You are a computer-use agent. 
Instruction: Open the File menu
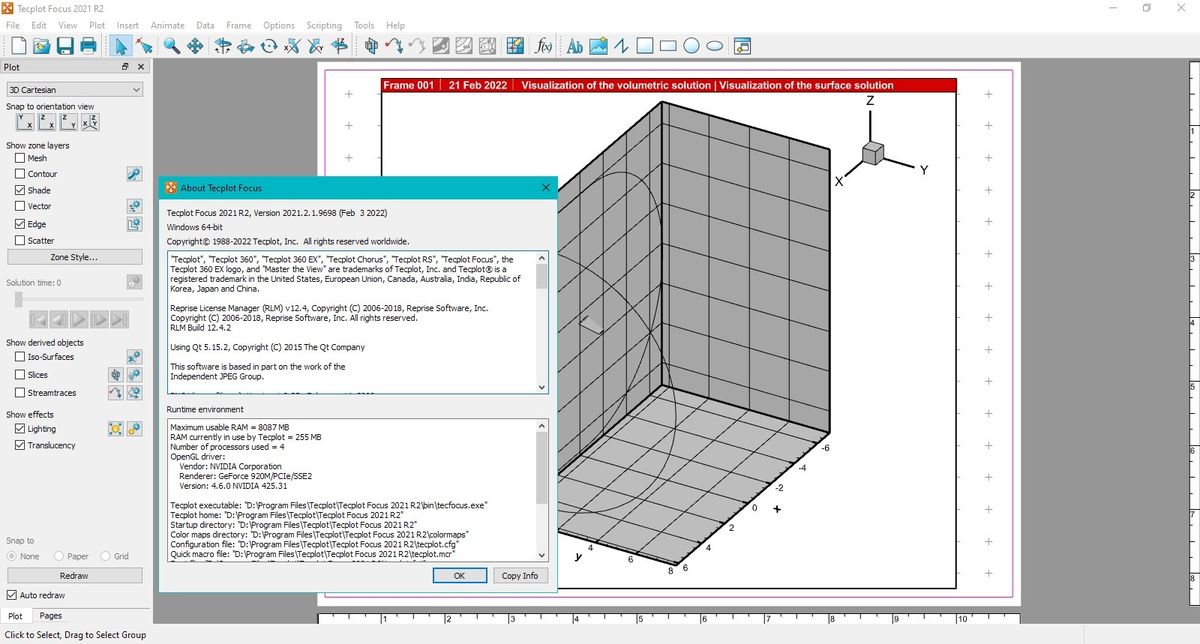(x=13, y=25)
